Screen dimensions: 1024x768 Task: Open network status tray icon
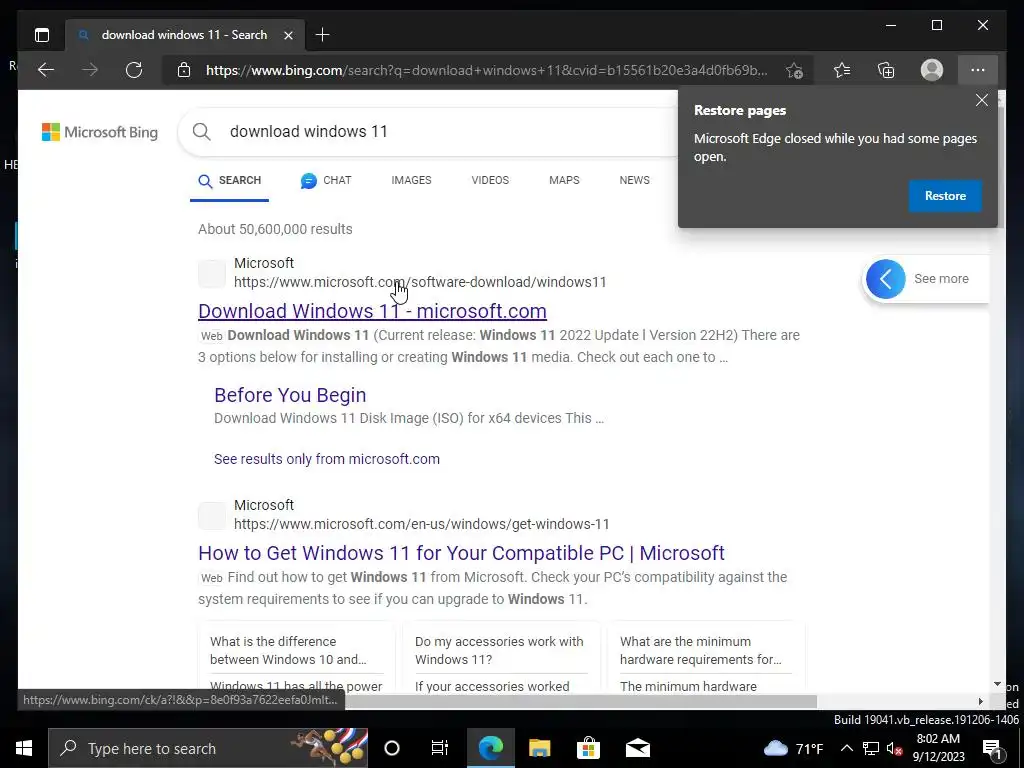[871, 748]
